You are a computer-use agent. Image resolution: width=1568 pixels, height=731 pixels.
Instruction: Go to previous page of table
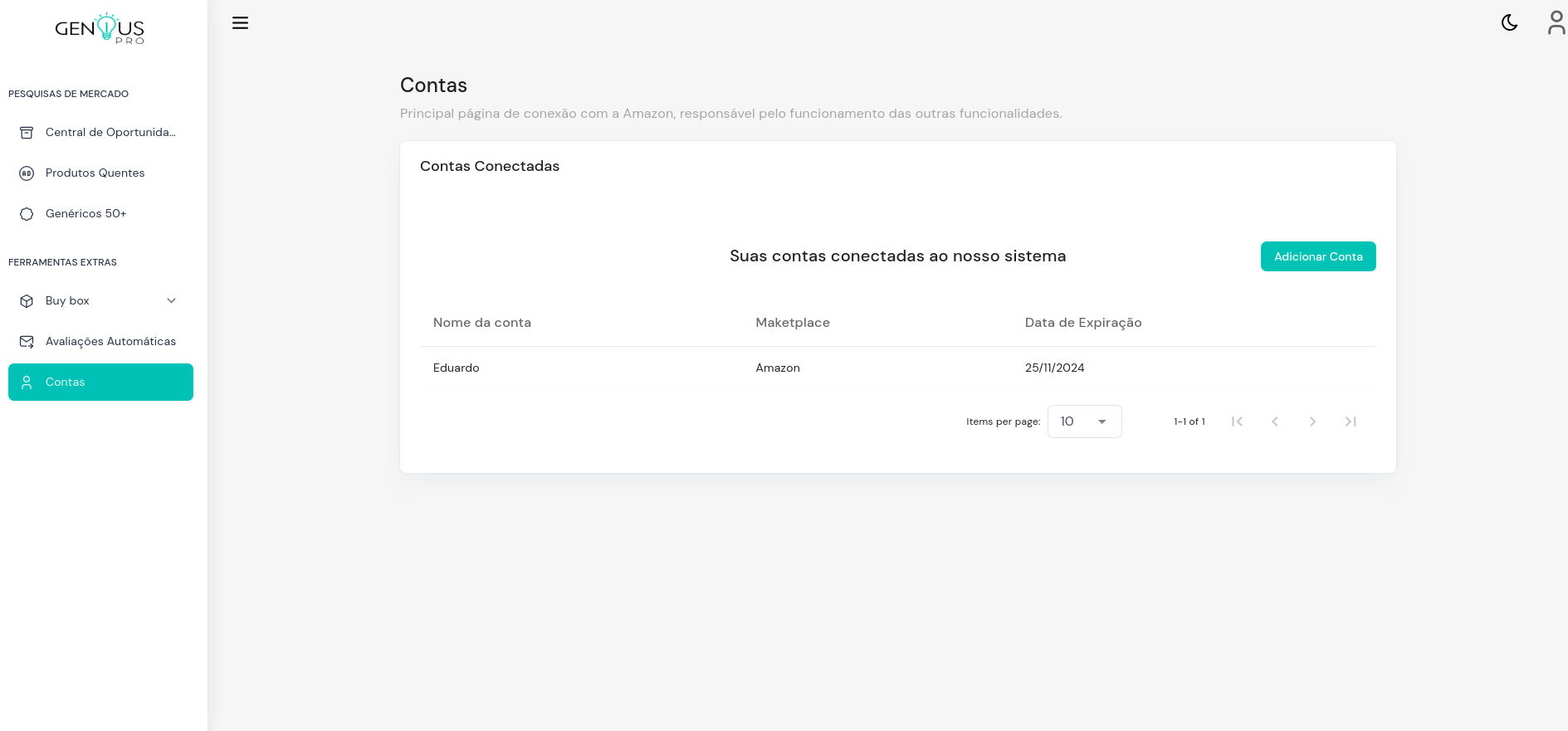[1275, 422]
